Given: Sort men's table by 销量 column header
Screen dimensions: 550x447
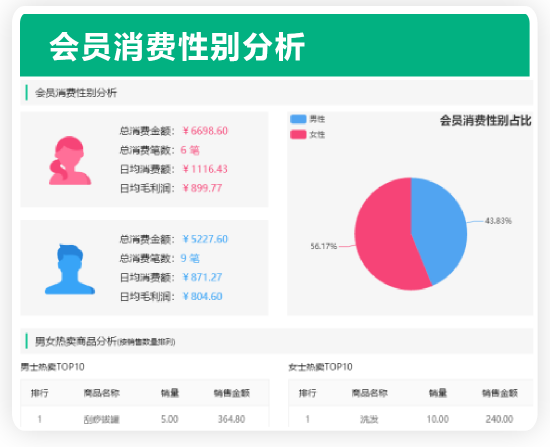Looking at the screenshot, I should (x=170, y=393).
